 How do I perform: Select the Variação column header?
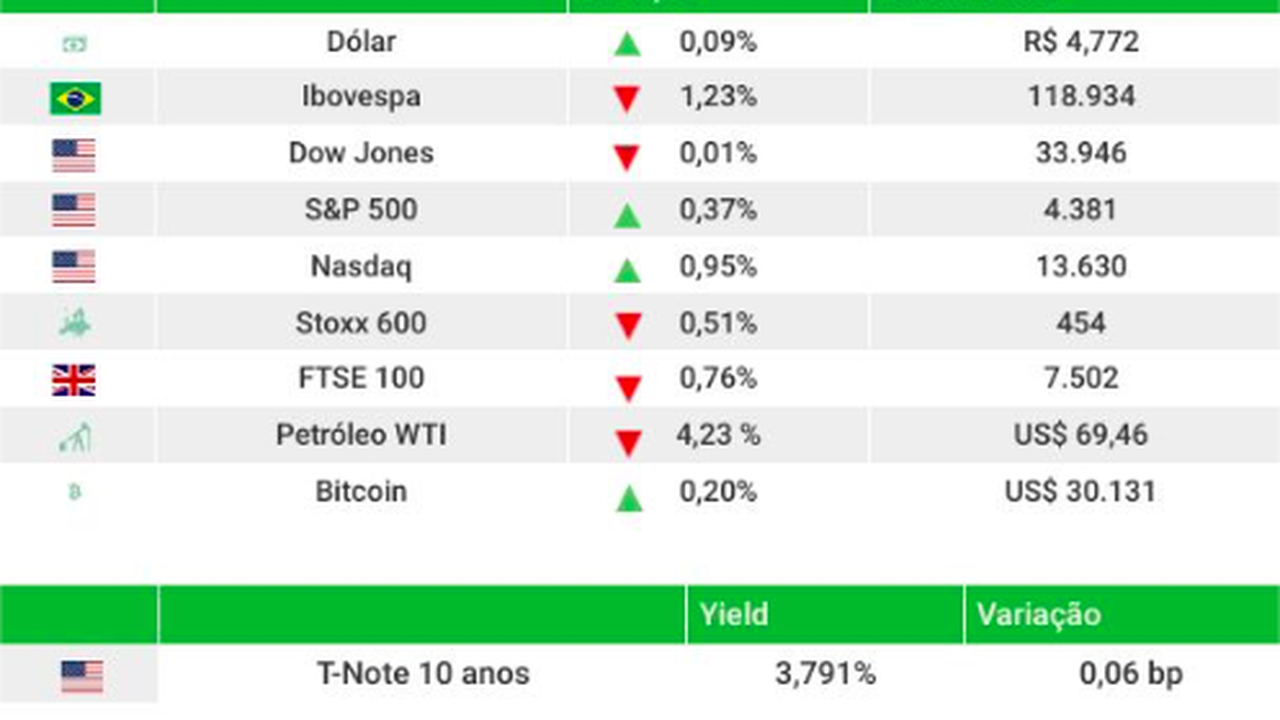pos(1038,614)
